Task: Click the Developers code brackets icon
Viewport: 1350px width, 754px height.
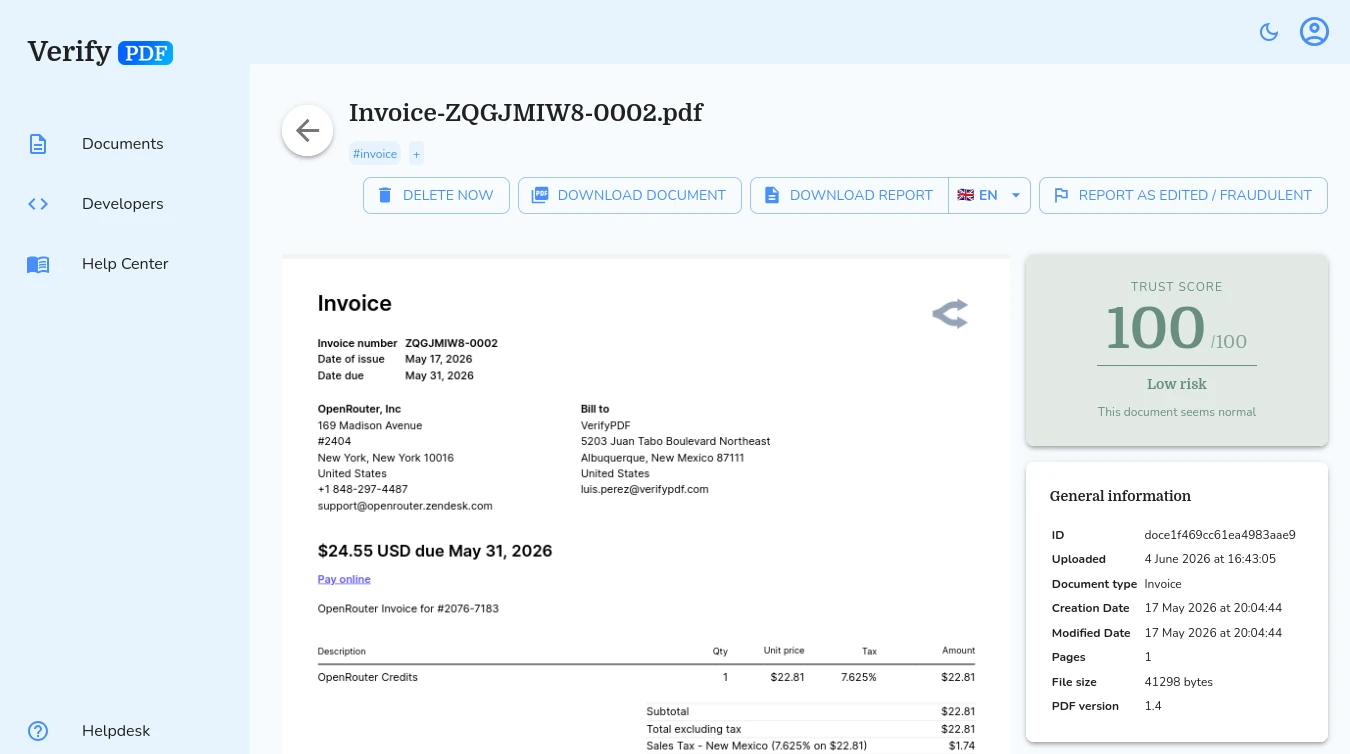Action: (x=38, y=204)
